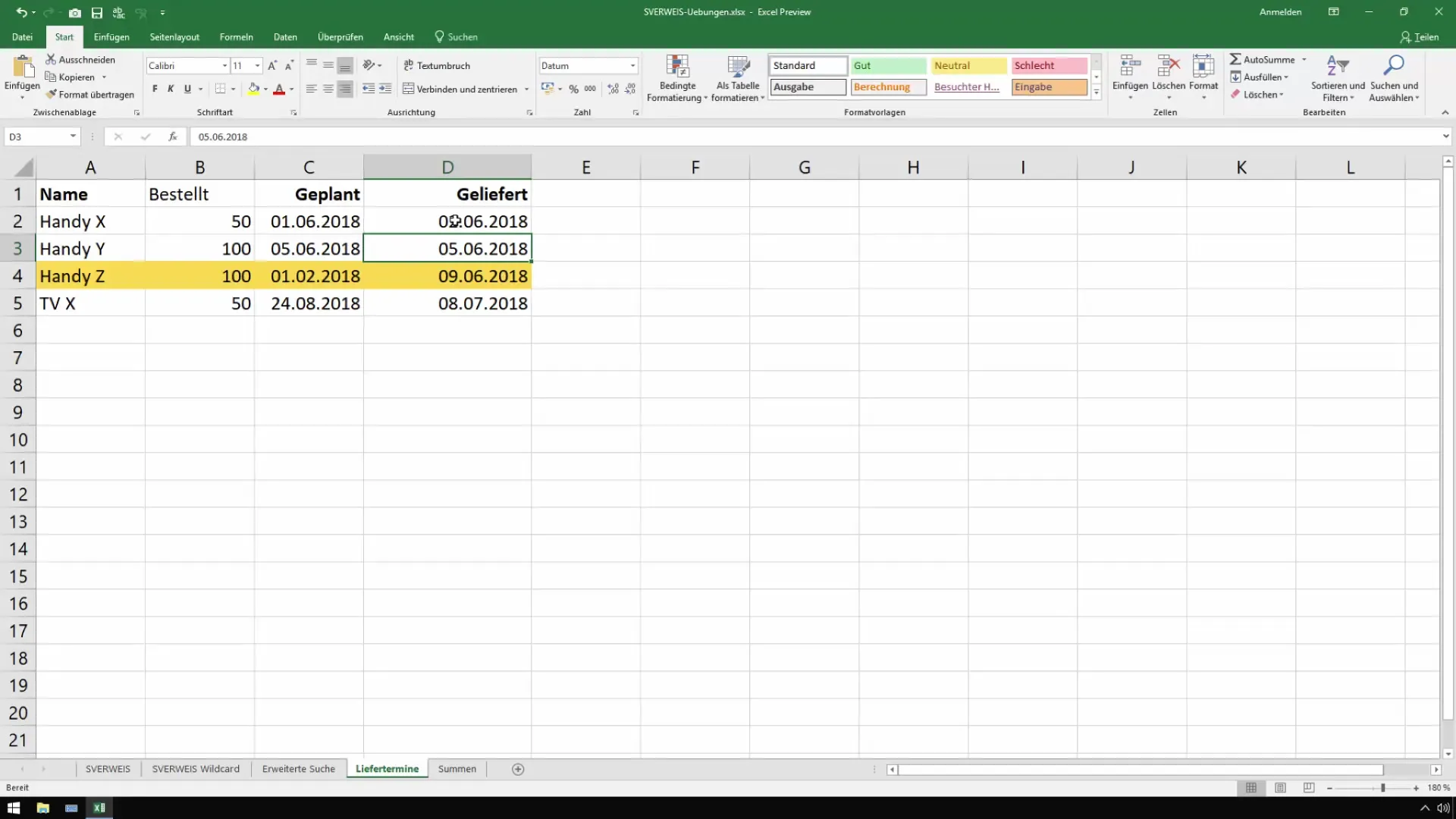Click the zoom slider handle

pyautogui.click(x=1383, y=788)
